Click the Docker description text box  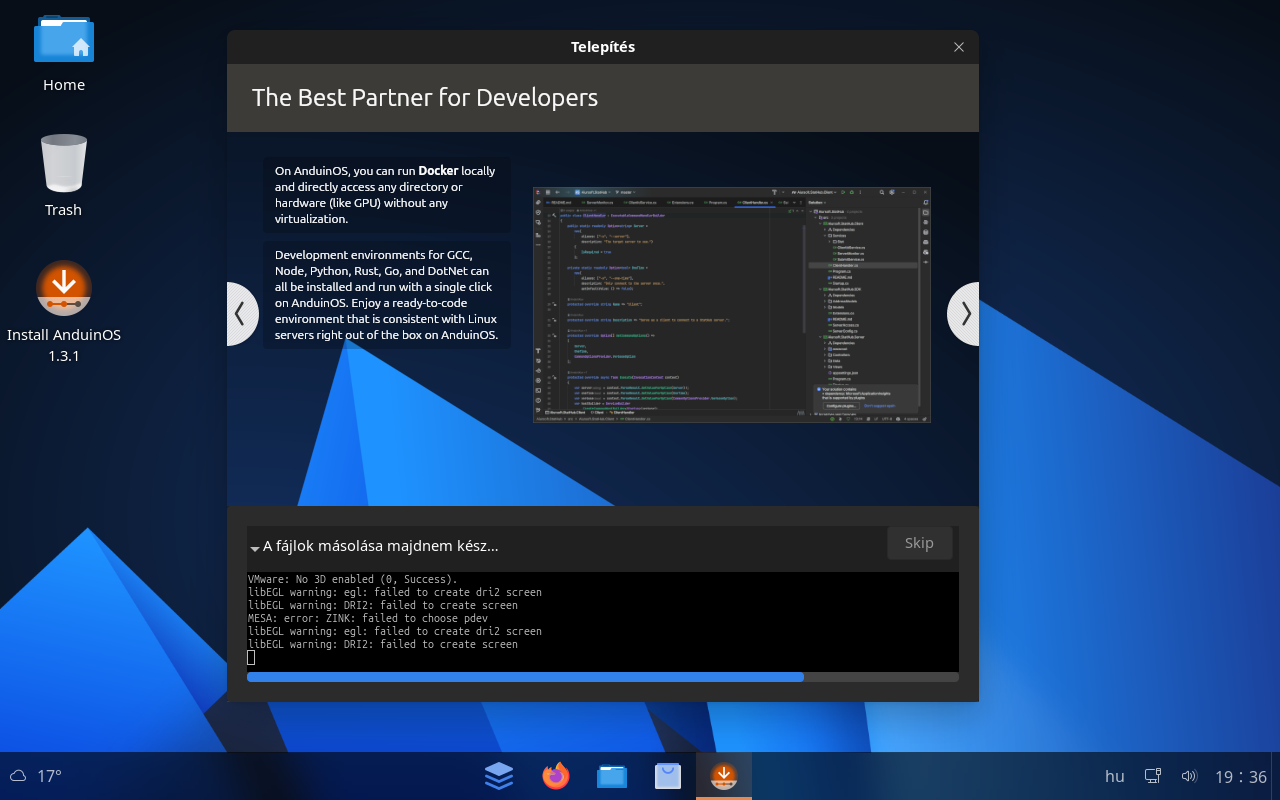point(387,195)
